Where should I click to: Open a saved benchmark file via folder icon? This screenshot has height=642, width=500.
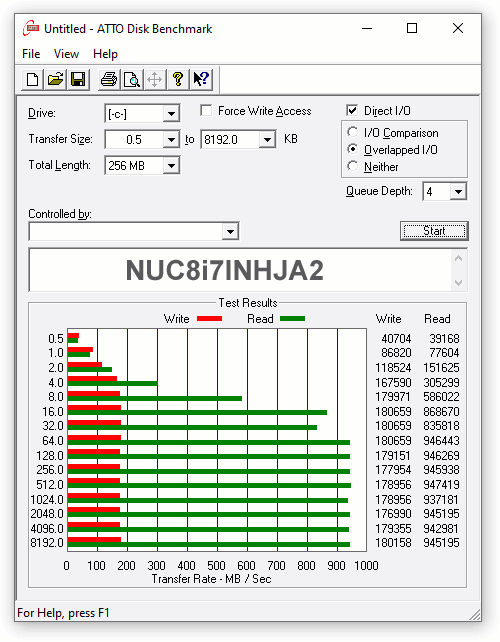tap(55, 79)
